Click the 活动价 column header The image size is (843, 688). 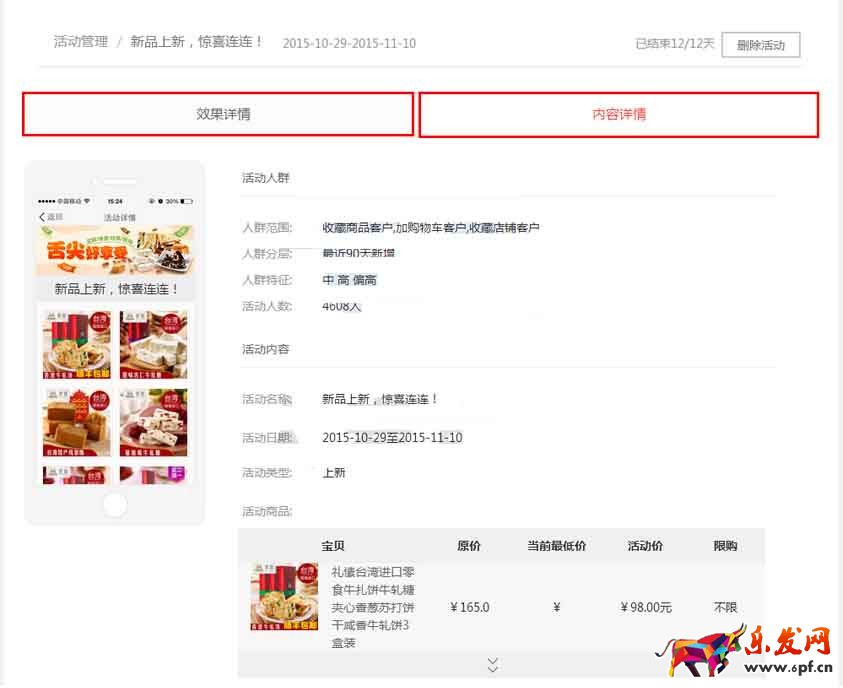coord(646,546)
